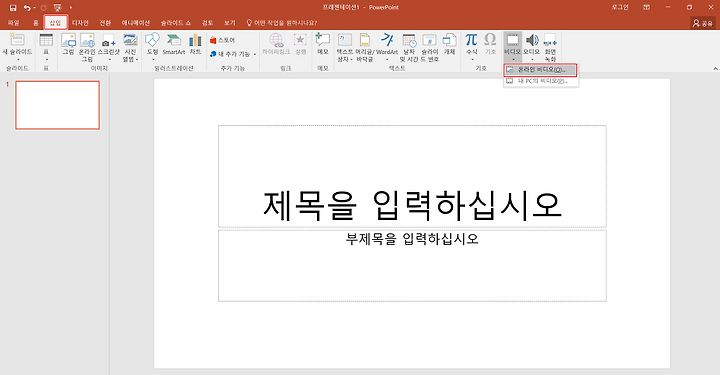720x375 pixels.
Task: Open the 파일 (File) tab
Action: click(13, 22)
